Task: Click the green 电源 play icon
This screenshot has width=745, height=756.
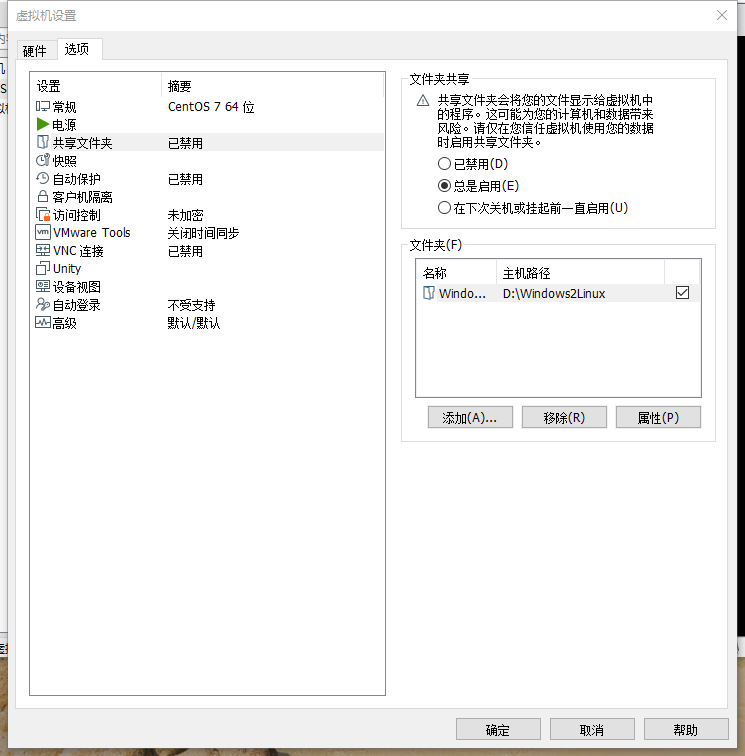Action: point(42,124)
